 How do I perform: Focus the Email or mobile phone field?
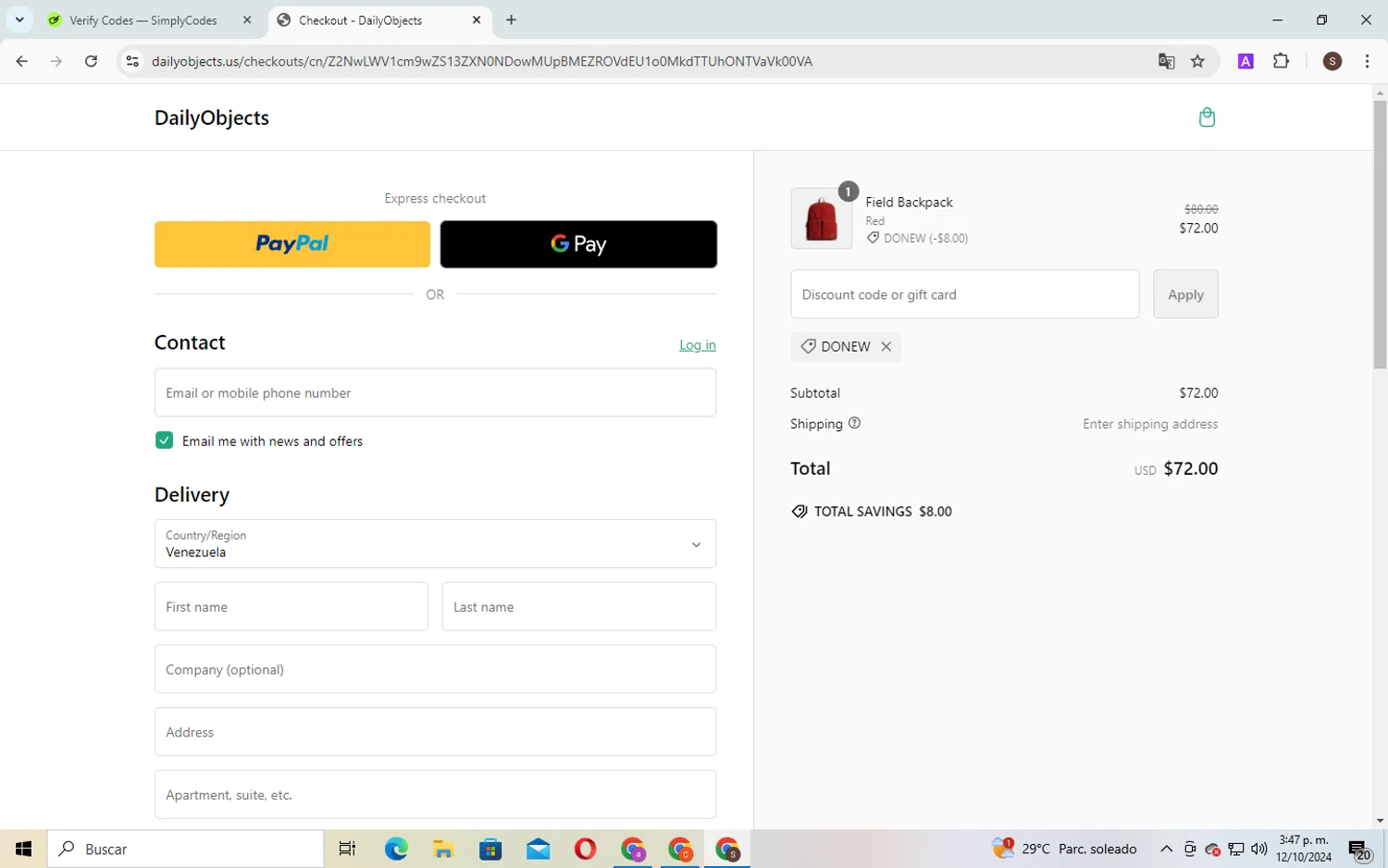(x=435, y=392)
